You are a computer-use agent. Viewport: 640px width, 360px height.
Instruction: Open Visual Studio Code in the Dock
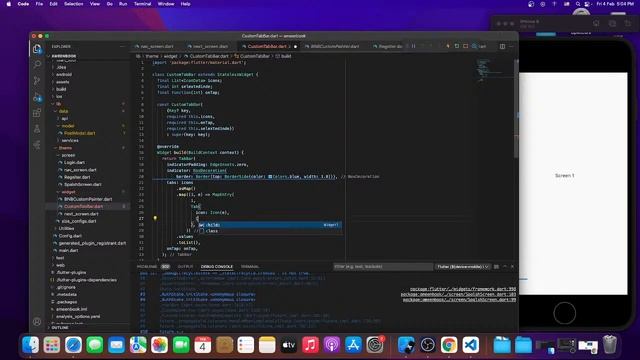[470, 345]
